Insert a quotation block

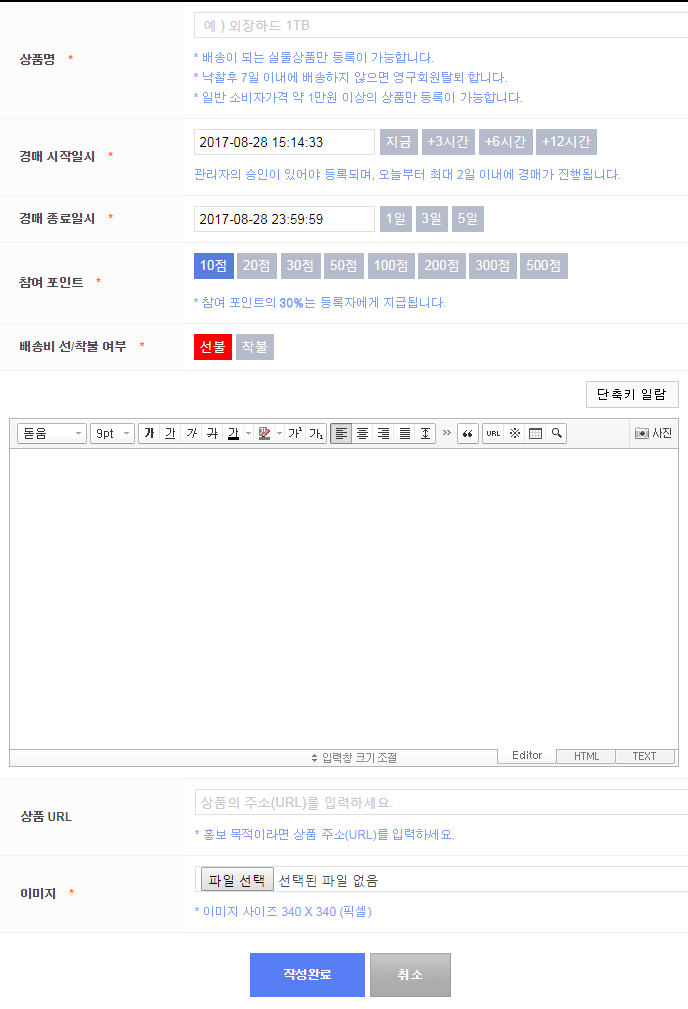(468, 434)
